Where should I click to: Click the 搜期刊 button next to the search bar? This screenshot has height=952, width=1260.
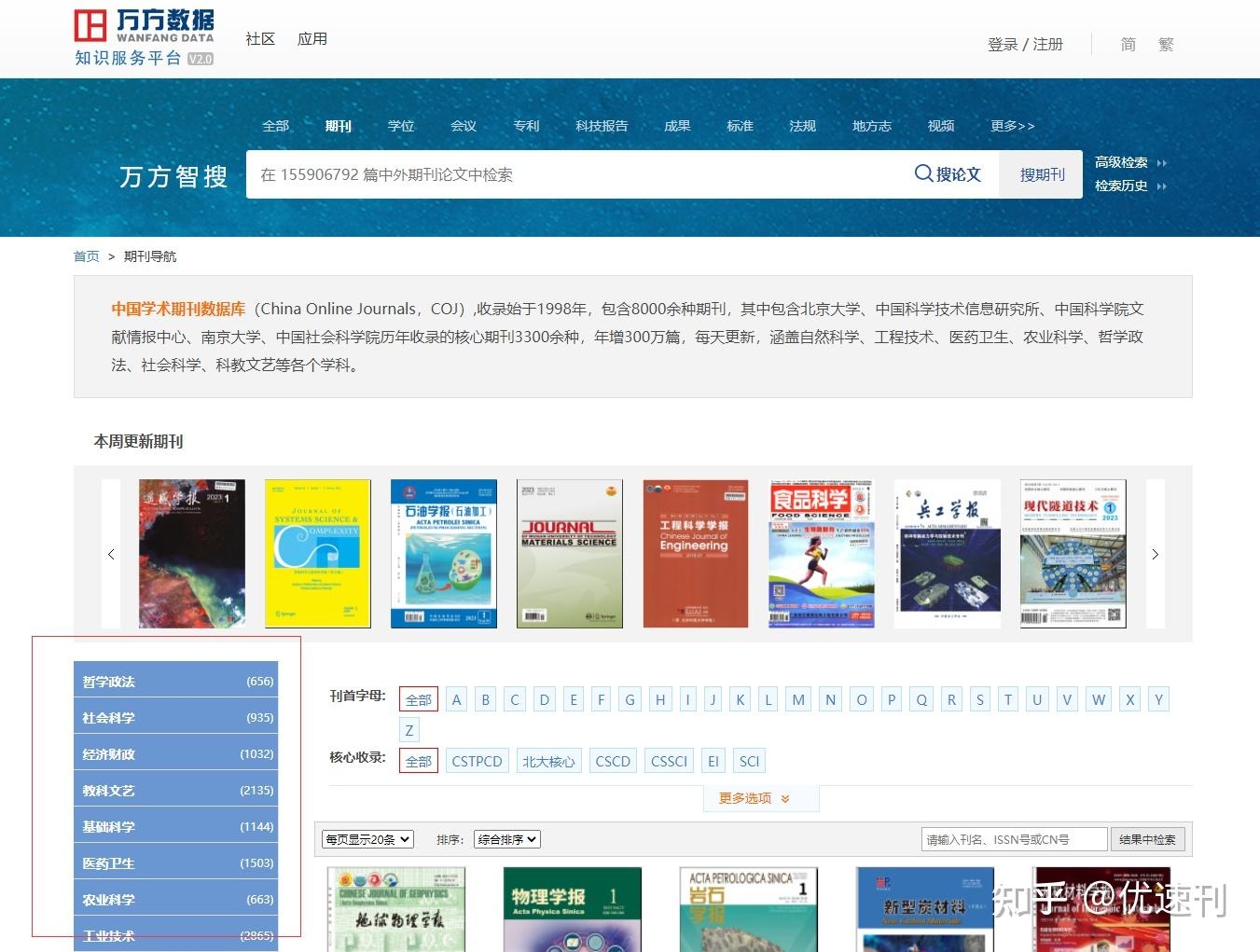click(x=1041, y=173)
